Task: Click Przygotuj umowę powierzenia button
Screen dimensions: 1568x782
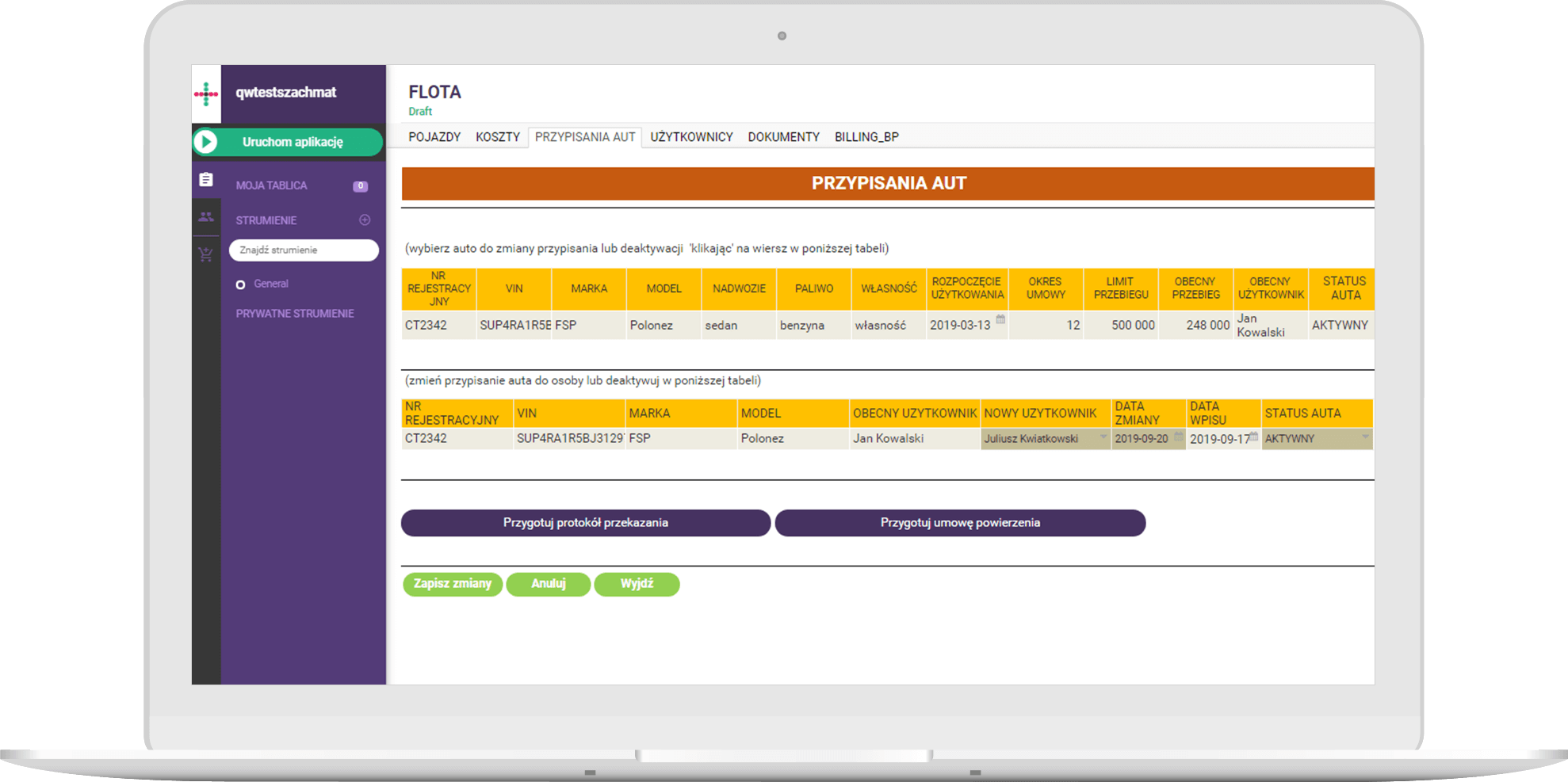Action: tap(960, 523)
